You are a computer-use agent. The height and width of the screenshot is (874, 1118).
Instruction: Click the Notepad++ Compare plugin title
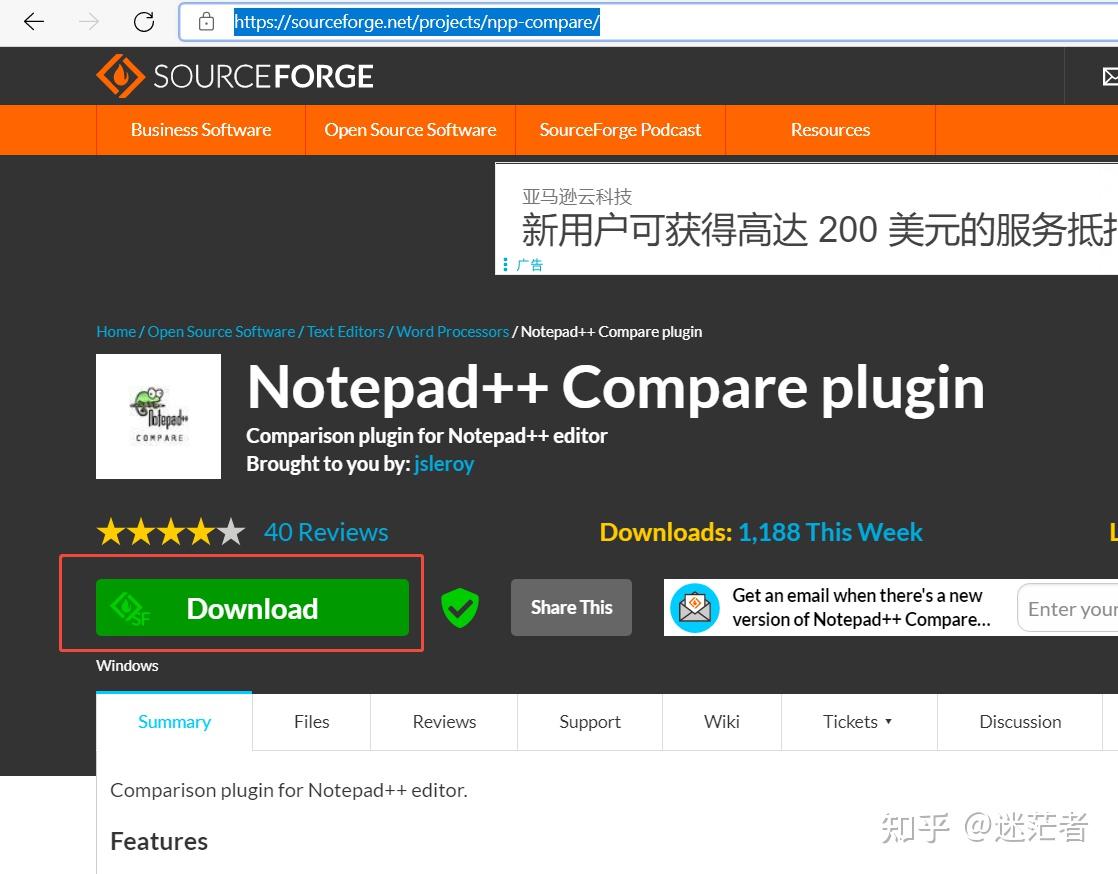(615, 388)
